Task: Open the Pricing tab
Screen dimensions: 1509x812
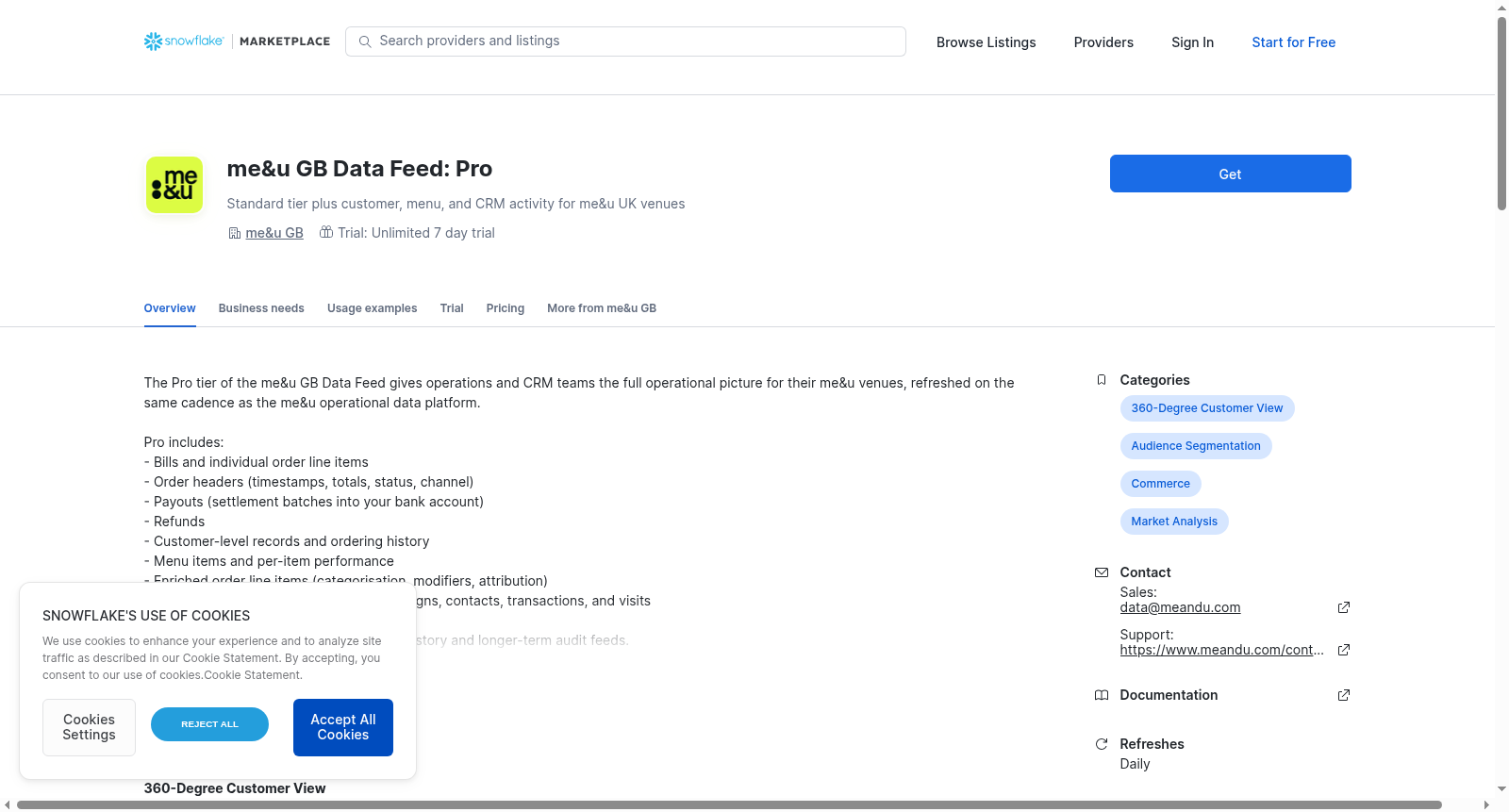Action: coord(506,308)
